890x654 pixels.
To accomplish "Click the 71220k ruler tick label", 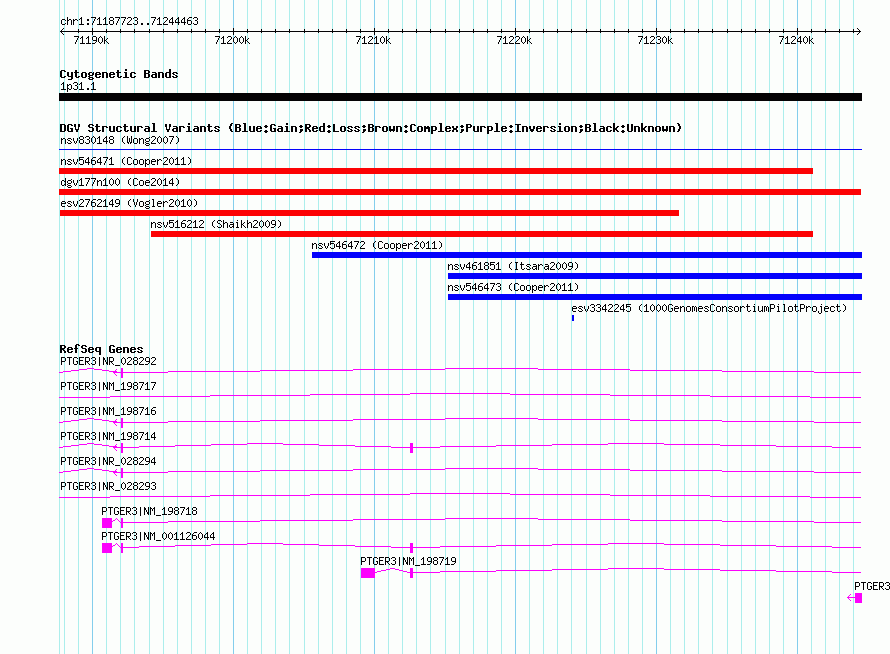I will (x=514, y=40).
